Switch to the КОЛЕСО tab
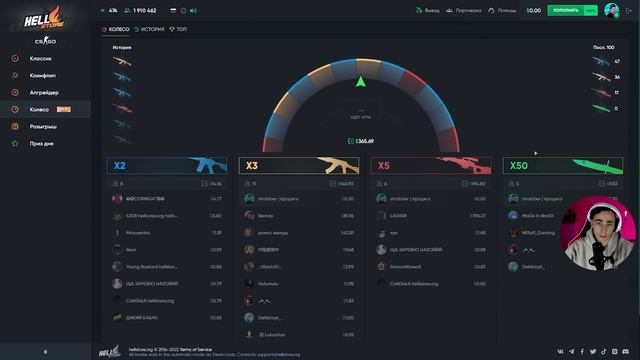 coord(116,29)
